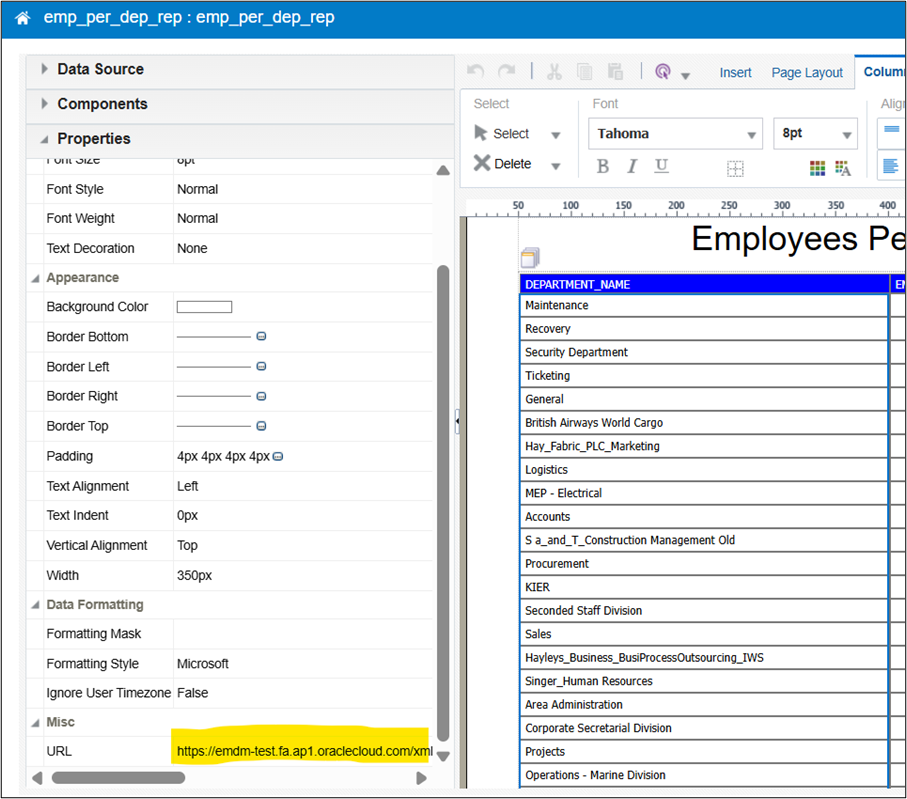
Task: Open the Tahoma font family dropdown
Action: point(677,134)
